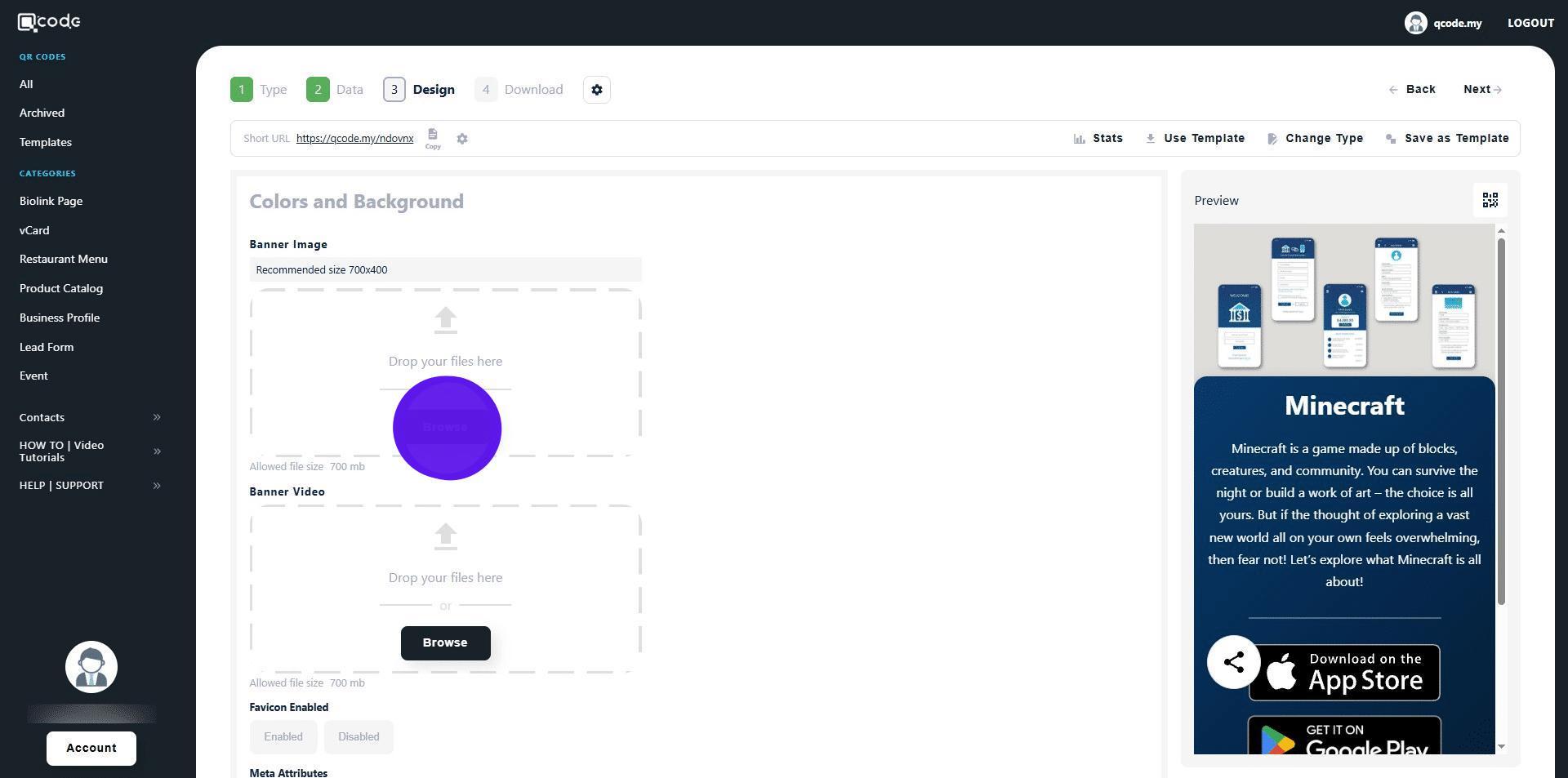Show the QR code in Preview

pyautogui.click(x=1490, y=201)
